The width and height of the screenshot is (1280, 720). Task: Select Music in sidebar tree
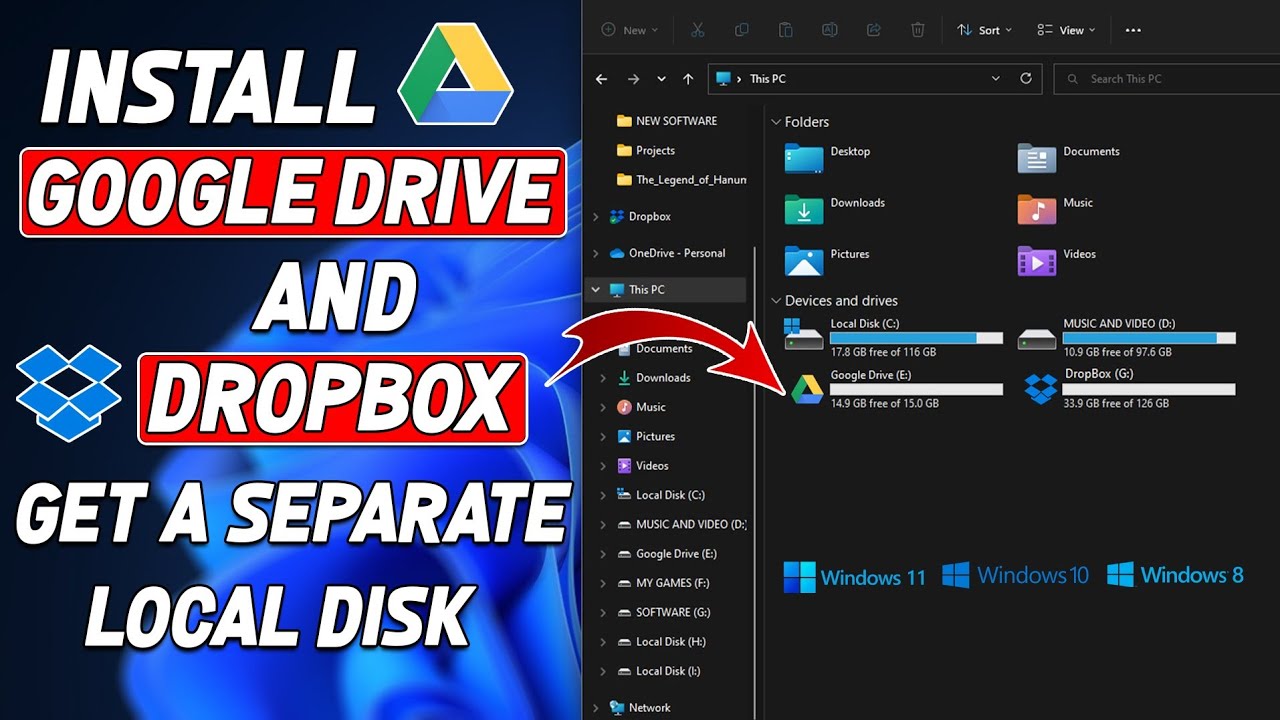click(641, 407)
